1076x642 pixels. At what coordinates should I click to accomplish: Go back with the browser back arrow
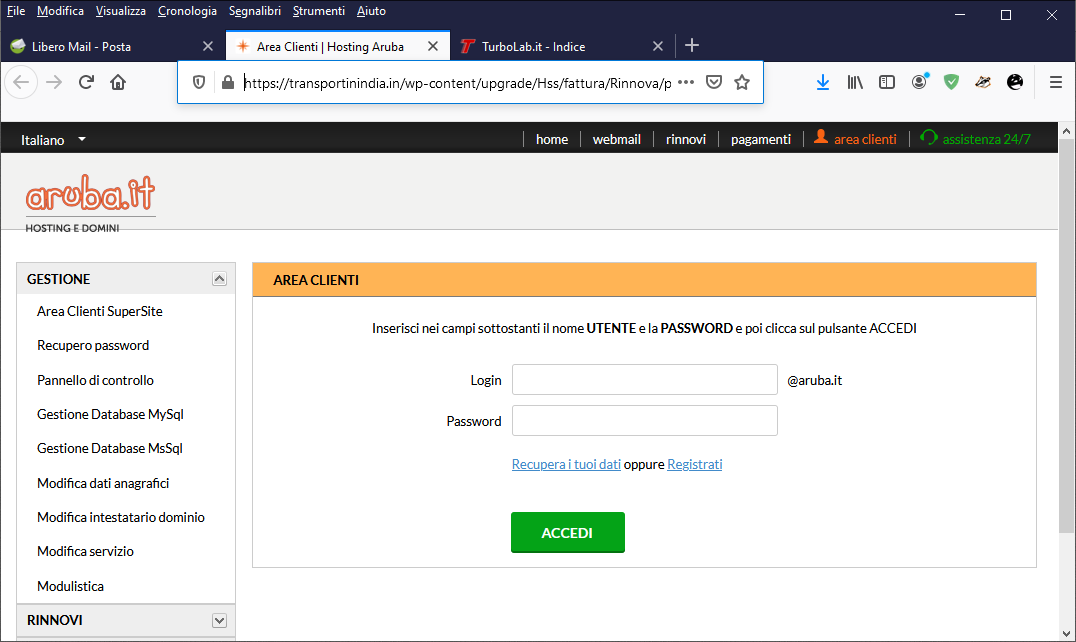pyautogui.click(x=21, y=83)
